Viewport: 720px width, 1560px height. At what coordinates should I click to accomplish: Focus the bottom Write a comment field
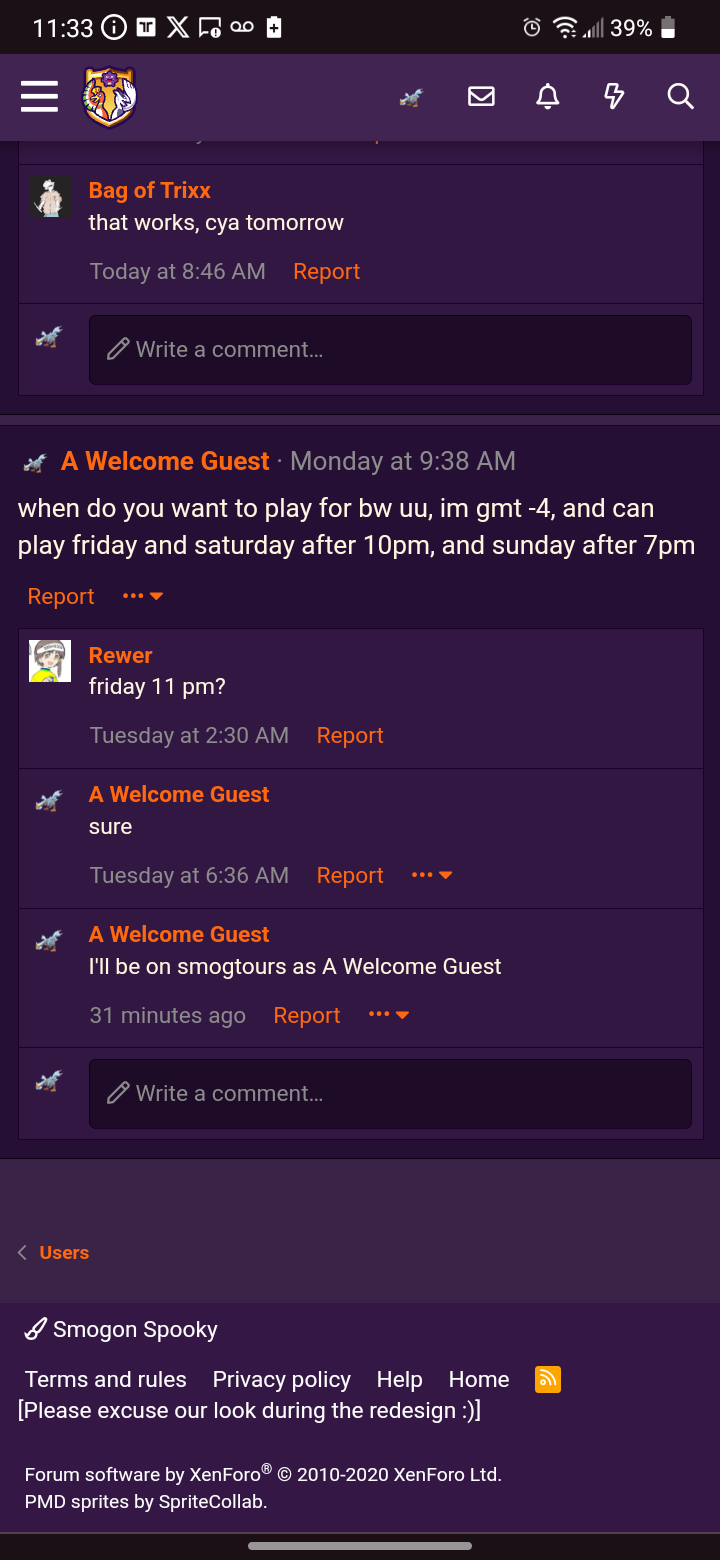tap(390, 1093)
